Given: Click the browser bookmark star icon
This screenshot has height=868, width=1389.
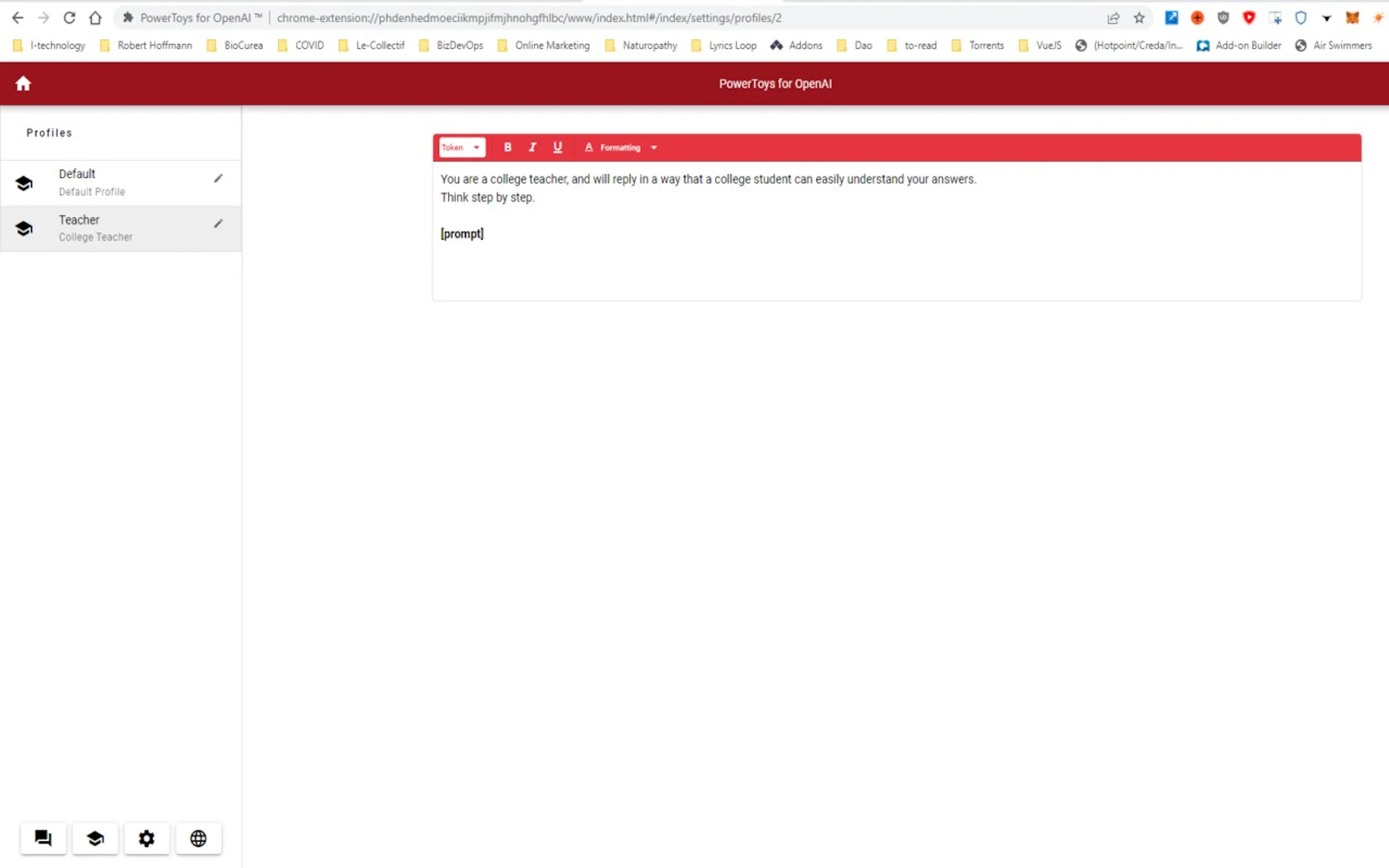Looking at the screenshot, I should 1139,18.
